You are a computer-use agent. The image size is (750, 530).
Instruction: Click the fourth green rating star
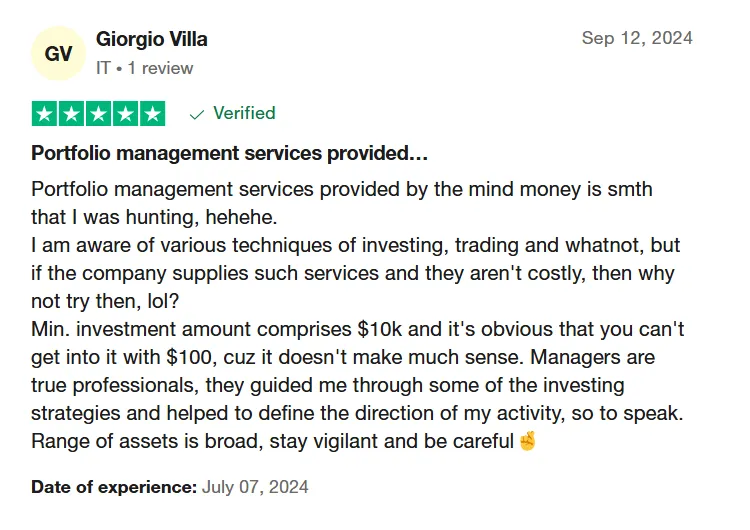[x=126, y=114]
